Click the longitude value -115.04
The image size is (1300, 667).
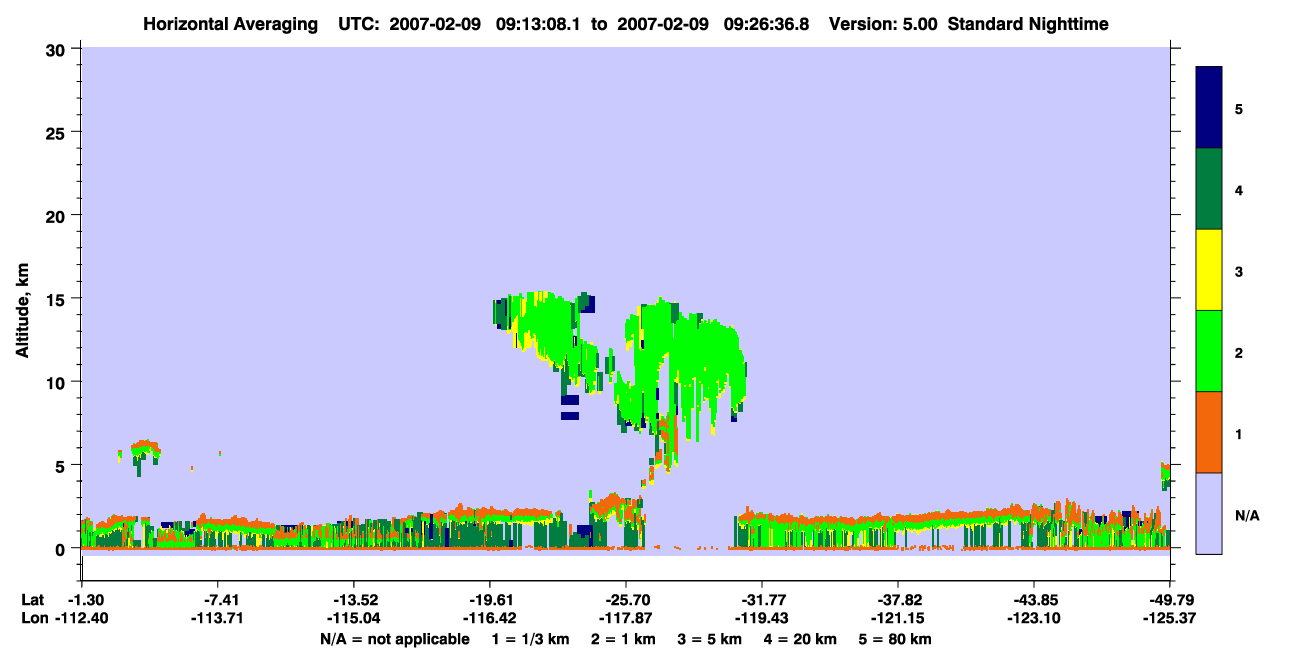353,618
